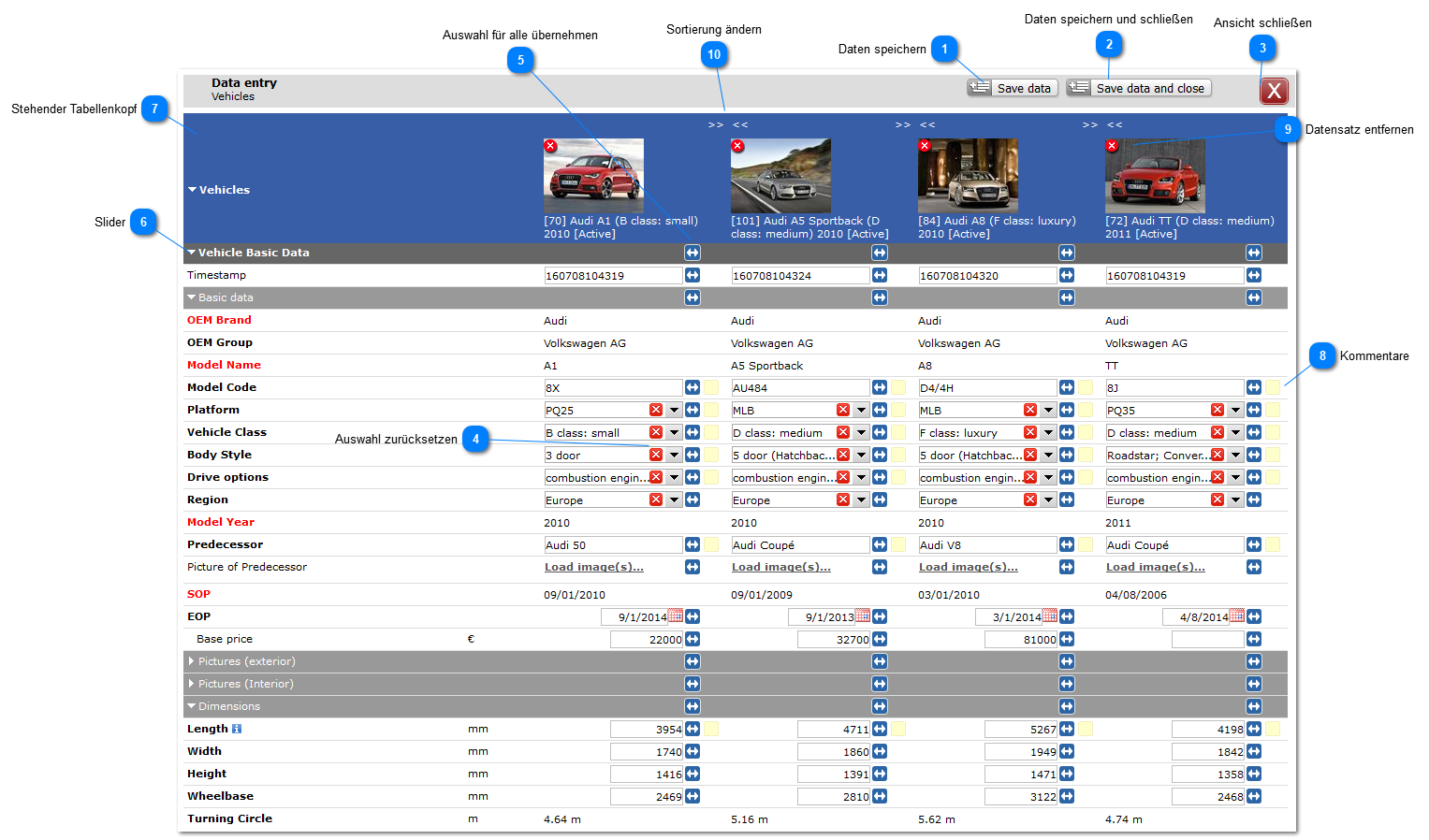Close the data entry view
Screen dimensions: 1429x840
1274,91
